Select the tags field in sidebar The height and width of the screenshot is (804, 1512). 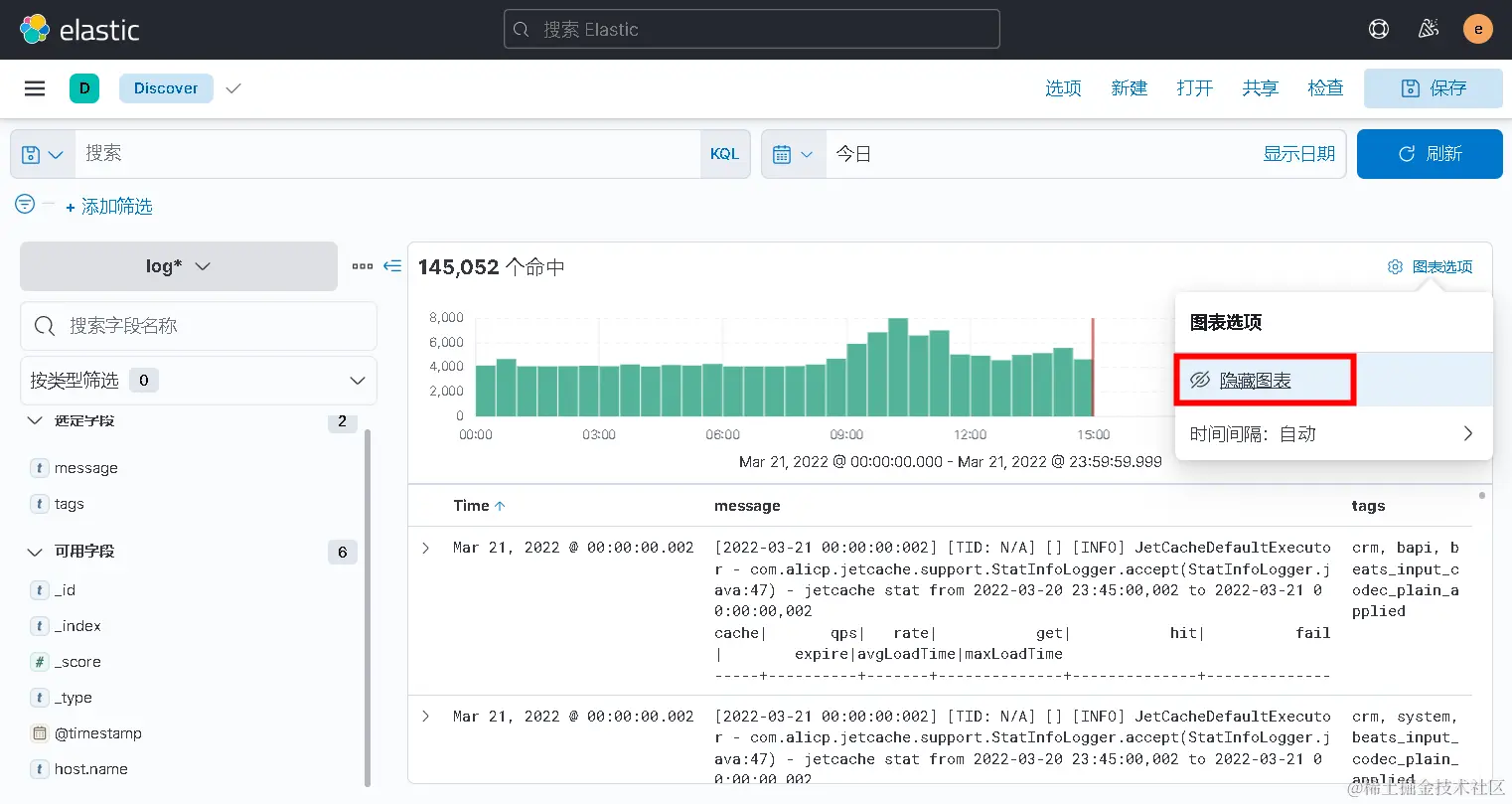coord(70,504)
